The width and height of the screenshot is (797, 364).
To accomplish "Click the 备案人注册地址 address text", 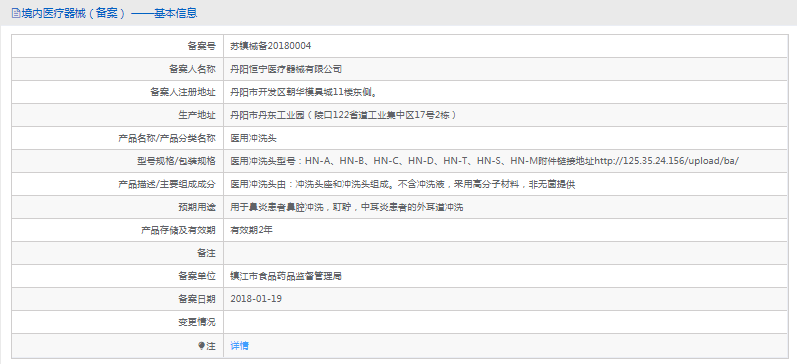I will pos(303,92).
